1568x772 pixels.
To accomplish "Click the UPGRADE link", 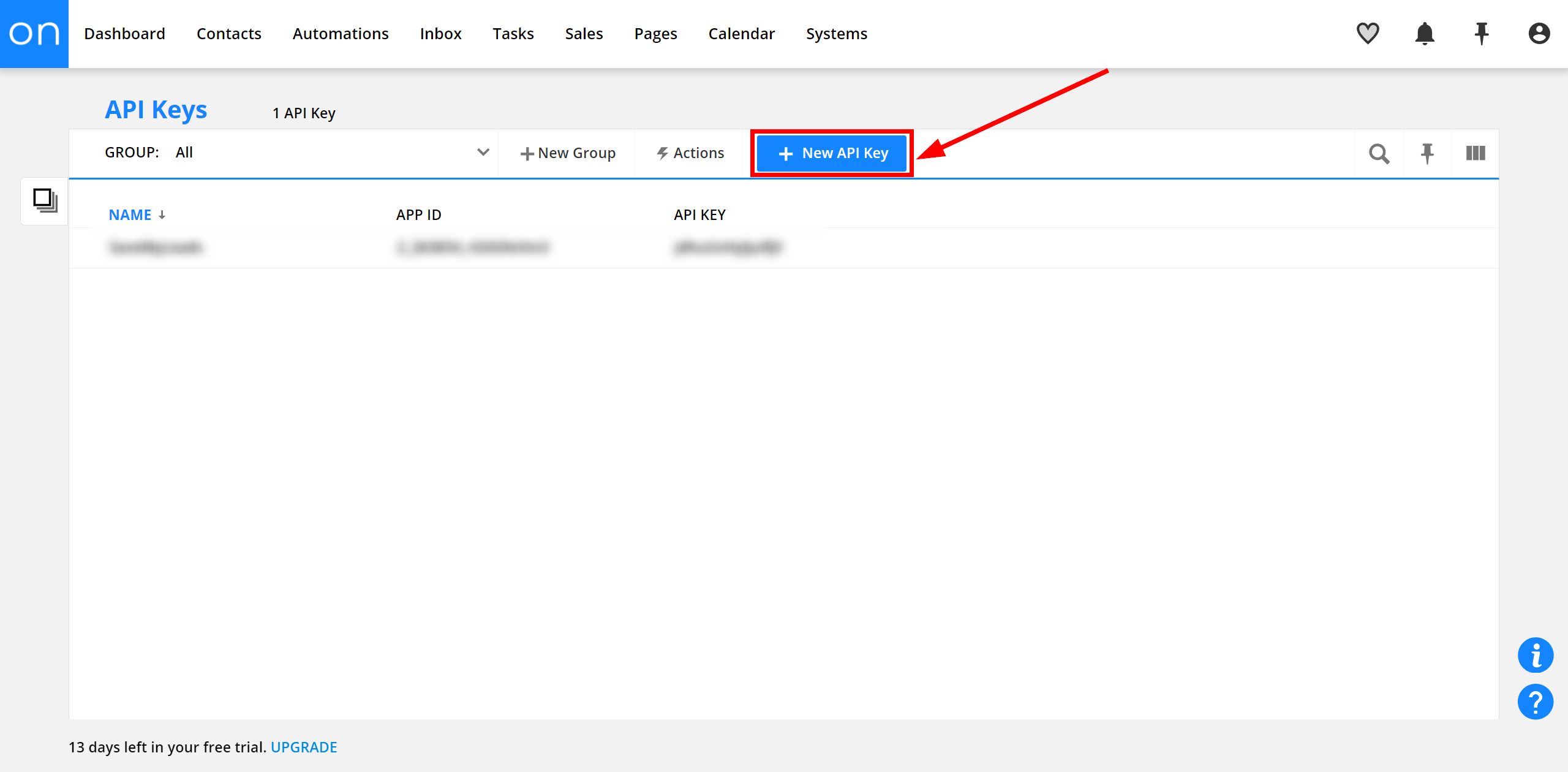I will coord(304,747).
